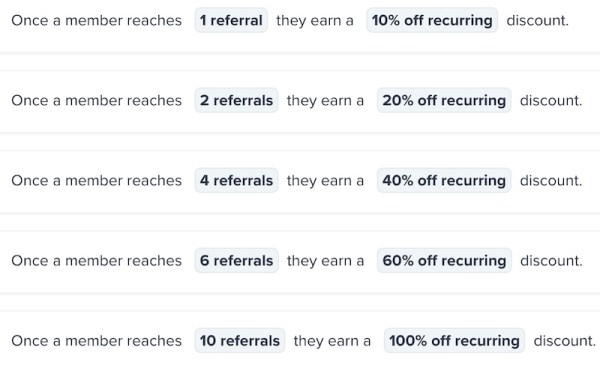Open the "60% off recurring" badge
Image resolution: width=600 pixels, height=371 pixels.
(x=444, y=260)
